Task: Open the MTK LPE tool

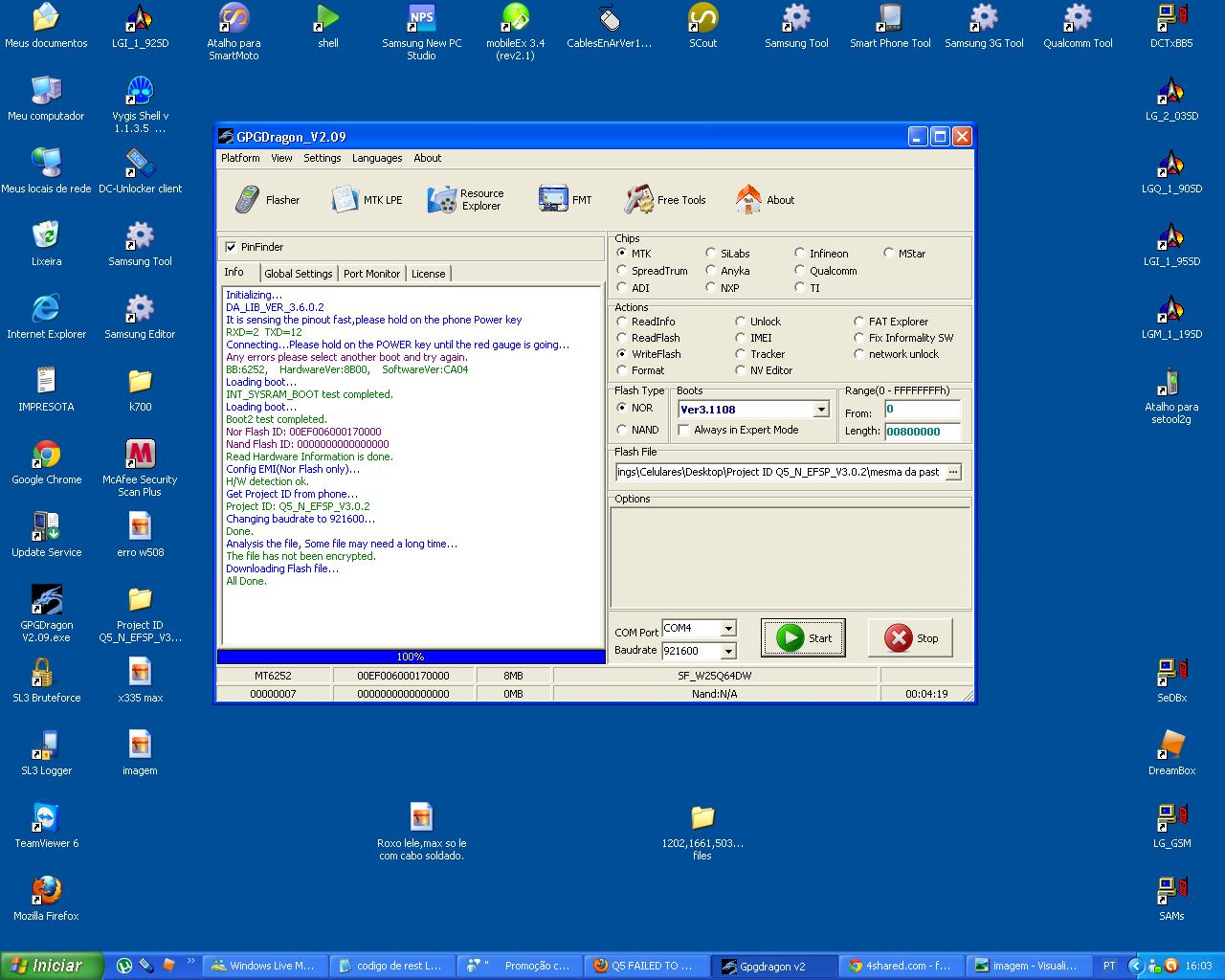Action: click(x=367, y=199)
